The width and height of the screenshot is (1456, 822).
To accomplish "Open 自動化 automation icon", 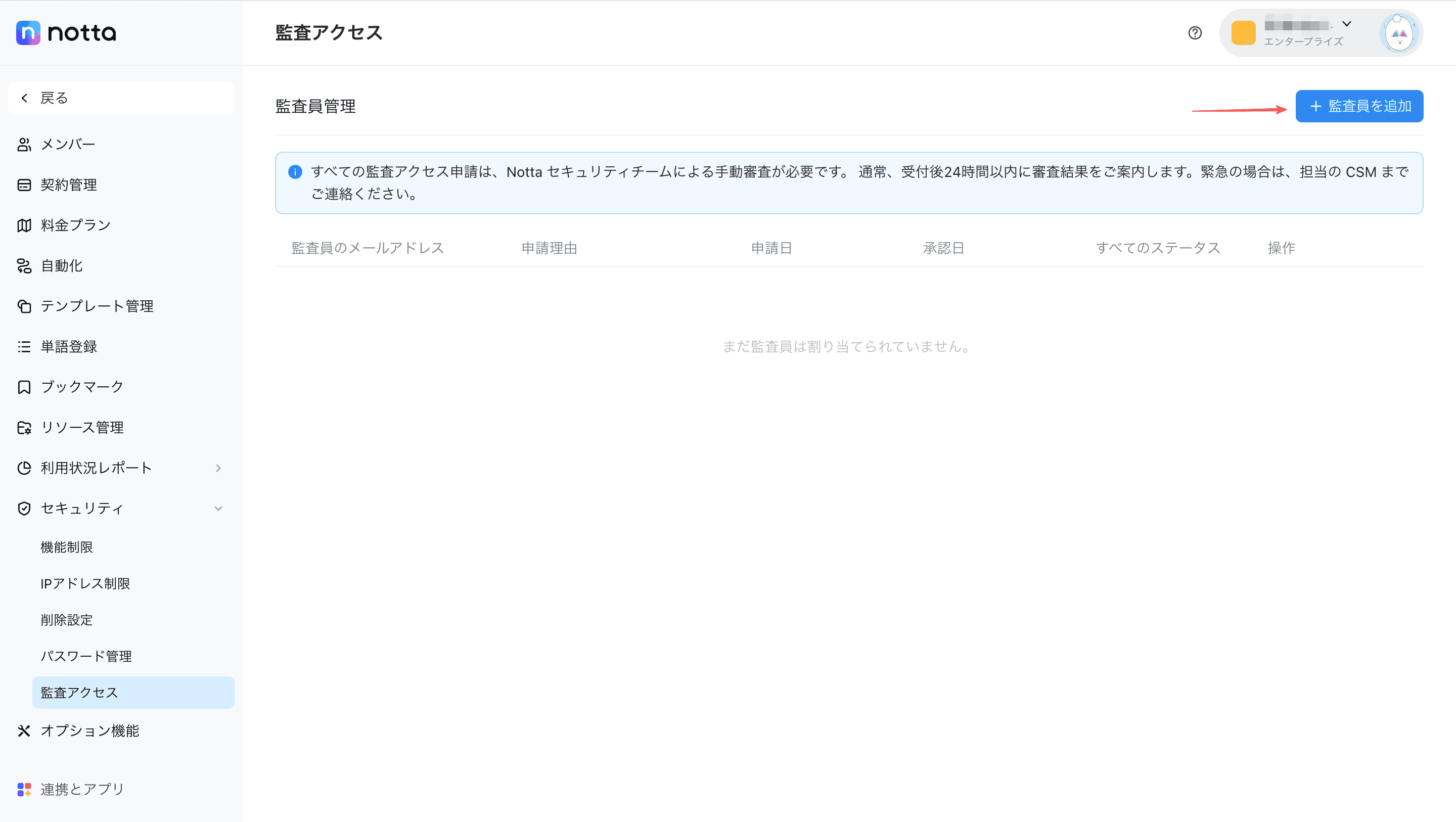I will [24, 266].
